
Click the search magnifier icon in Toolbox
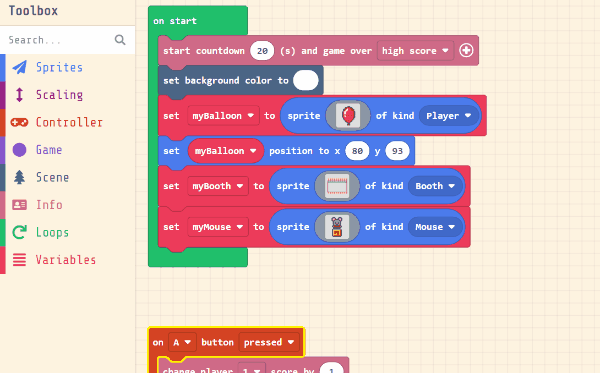(120, 40)
